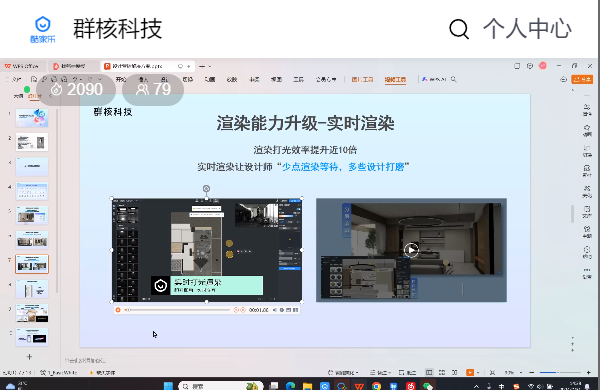The image size is (600, 390).
Task: Select the last visible slide thumbnail
Action: [x=32, y=337]
